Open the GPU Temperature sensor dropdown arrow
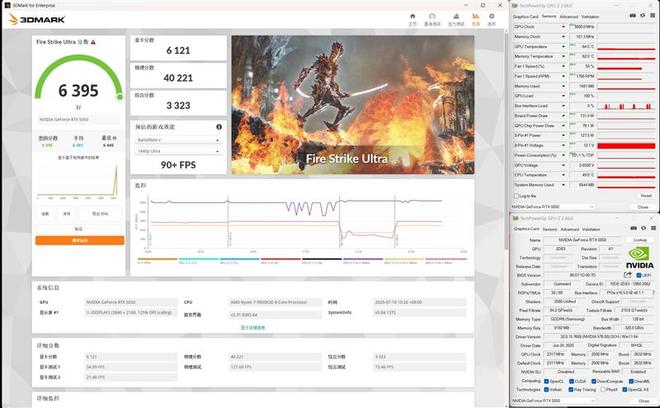The width and height of the screenshot is (660, 408). tap(563, 47)
